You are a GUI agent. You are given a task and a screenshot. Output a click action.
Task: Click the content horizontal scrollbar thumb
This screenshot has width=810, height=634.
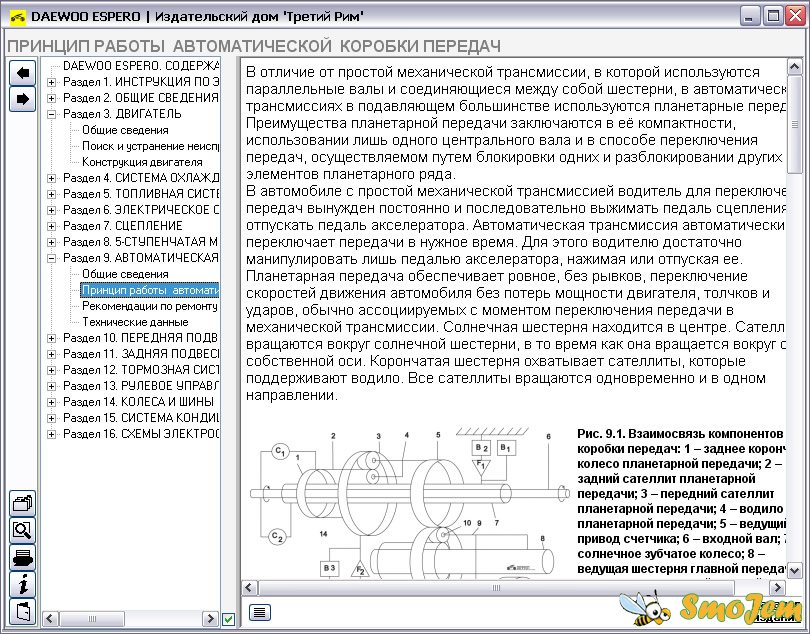tap(496, 587)
